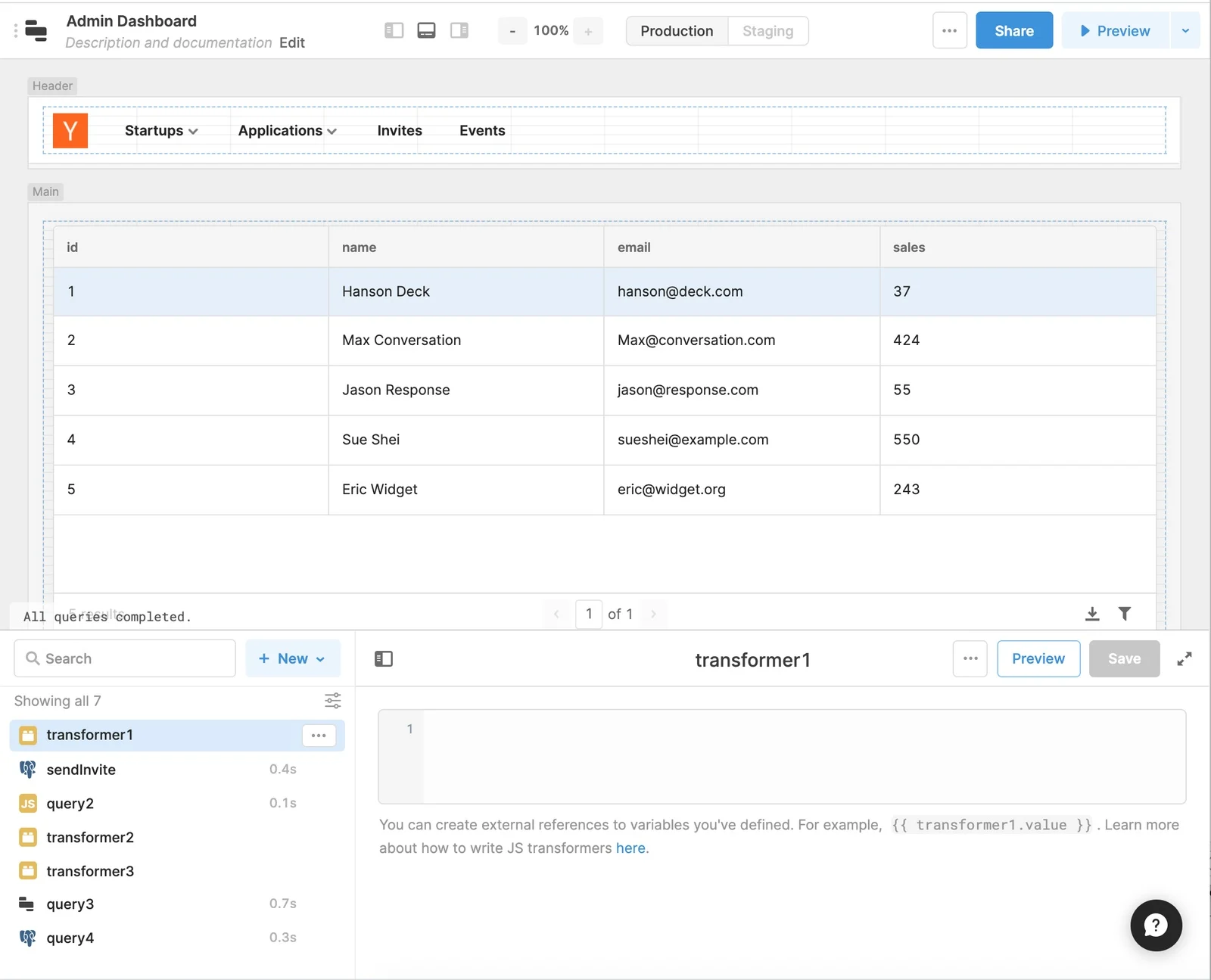
Task: Expand the Startups menu
Action: click(161, 131)
